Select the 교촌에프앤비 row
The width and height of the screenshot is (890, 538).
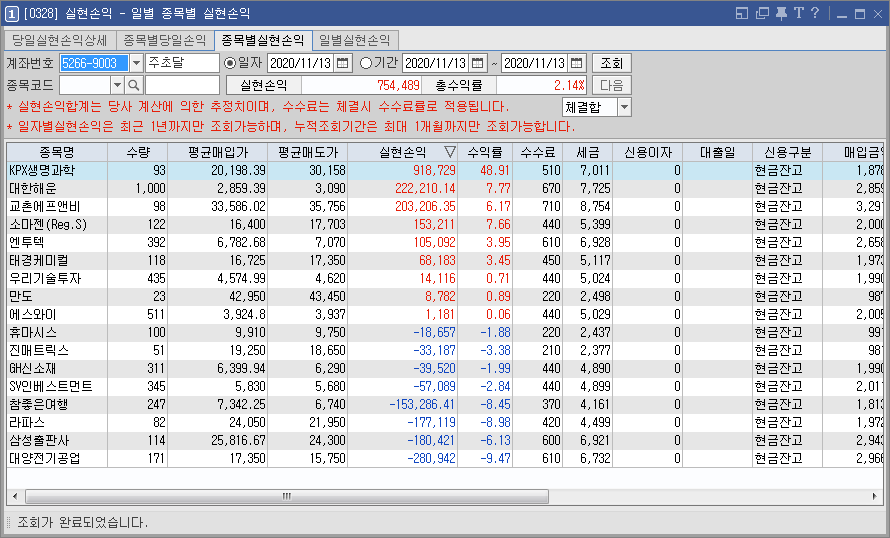[x=445, y=207]
